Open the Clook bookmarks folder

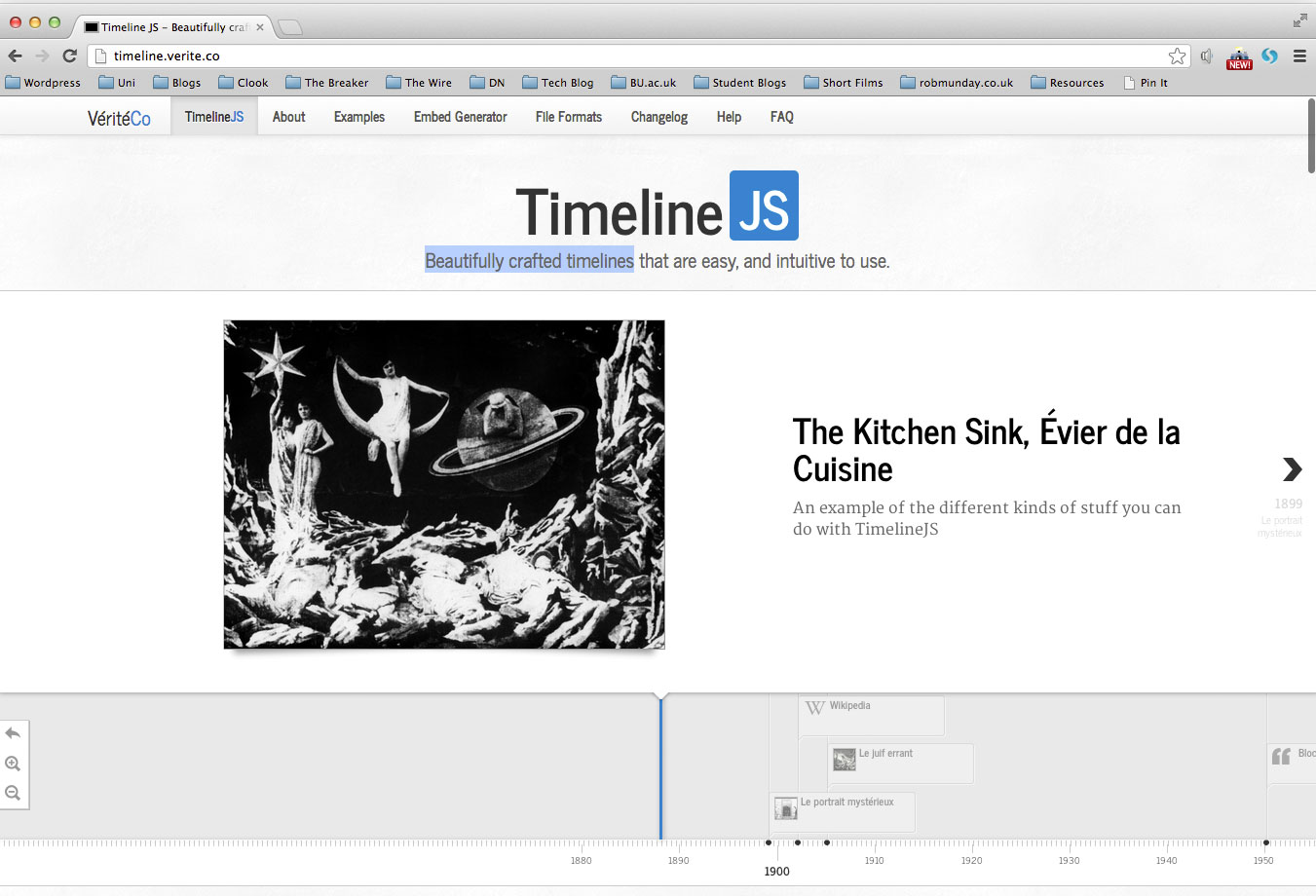tap(244, 83)
